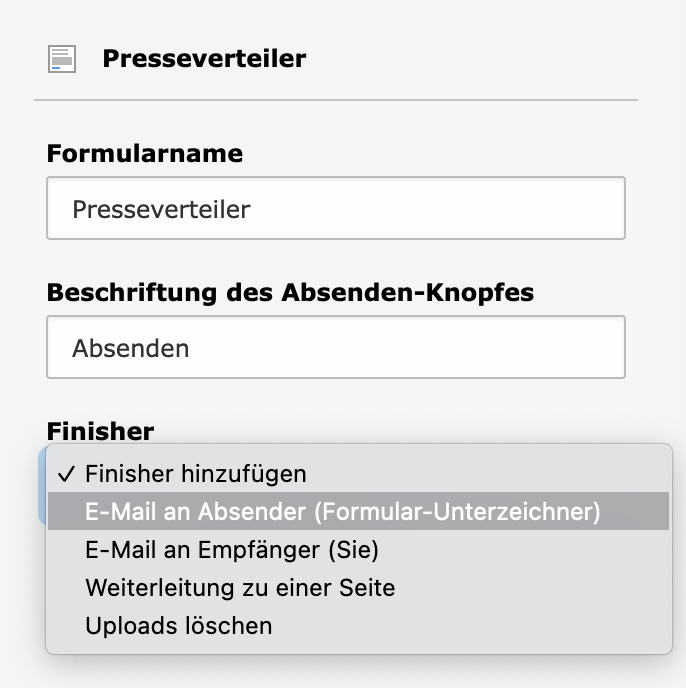Click the 'Formularname' field label
The height and width of the screenshot is (688, 686).
tap(145, 154)
